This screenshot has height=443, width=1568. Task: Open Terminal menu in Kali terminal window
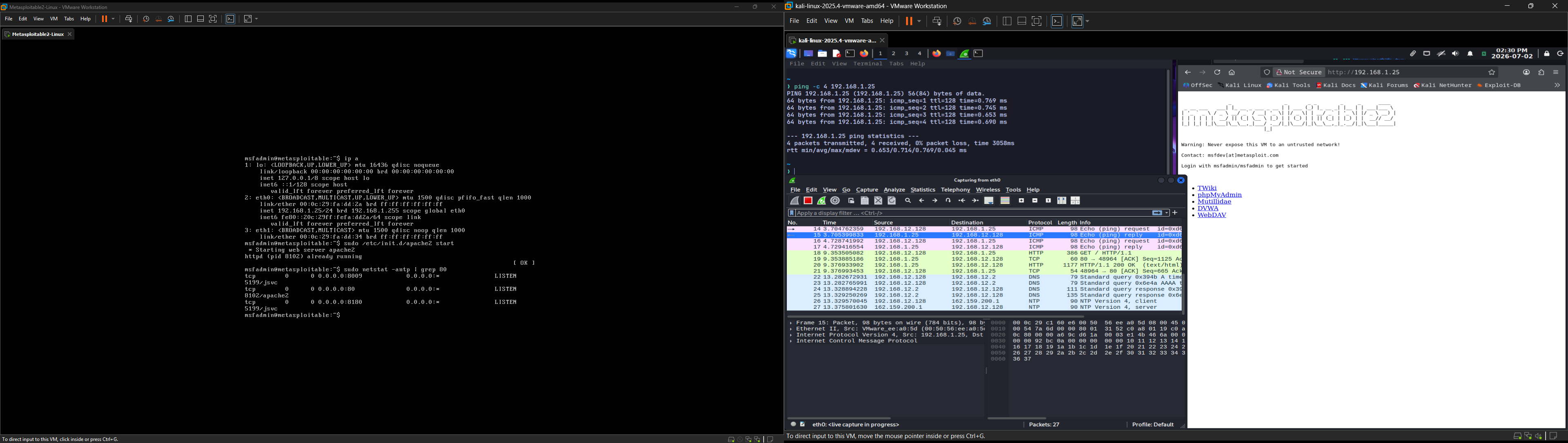867,64
